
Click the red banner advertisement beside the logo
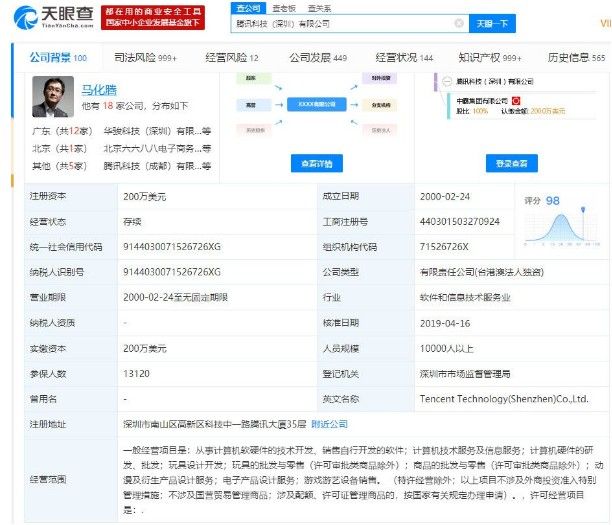point(153,18)
